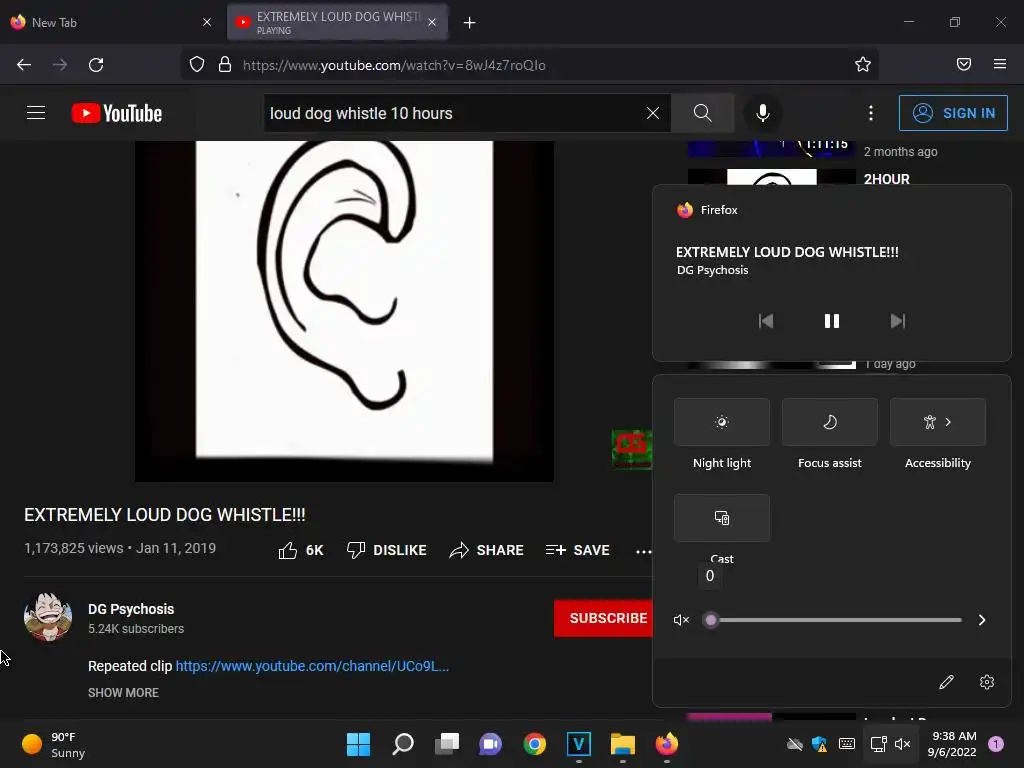Unmute via volume speaker icon in panel
The image size is (1024, 768).
681,620
